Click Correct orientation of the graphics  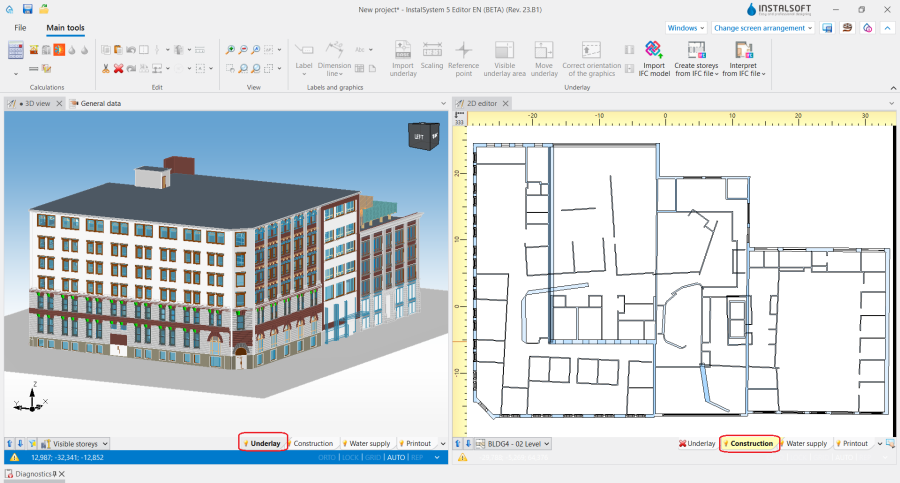click(x=591, y=59)
